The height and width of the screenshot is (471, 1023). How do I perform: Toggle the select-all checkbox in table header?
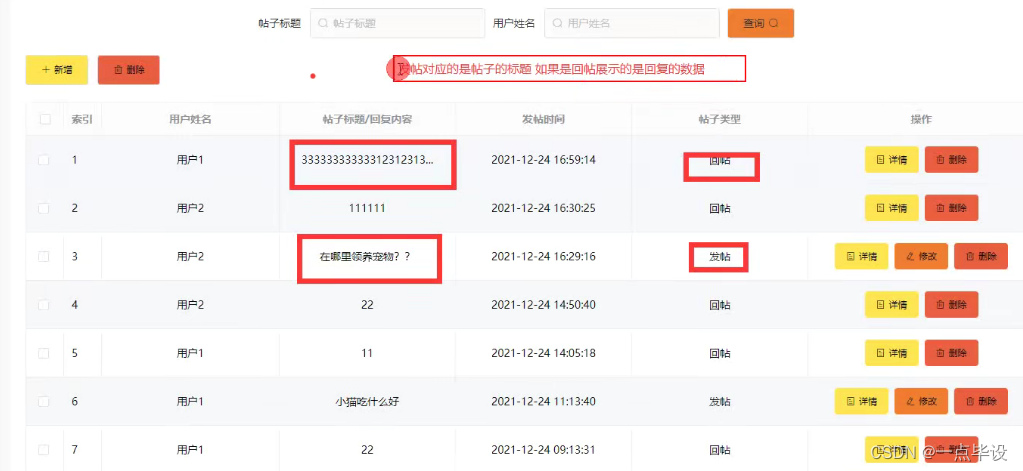pos(45,119)
